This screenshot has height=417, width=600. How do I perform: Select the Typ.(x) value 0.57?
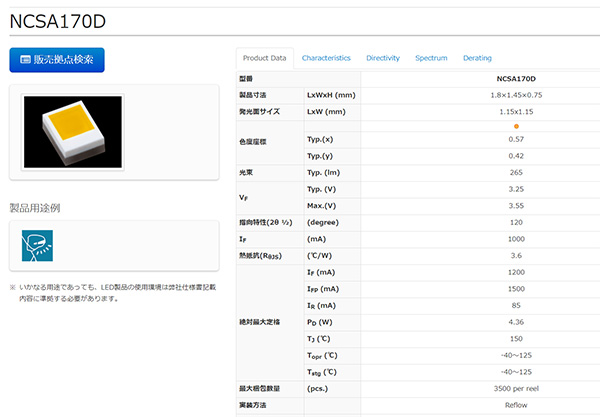(x=516, y=139)
